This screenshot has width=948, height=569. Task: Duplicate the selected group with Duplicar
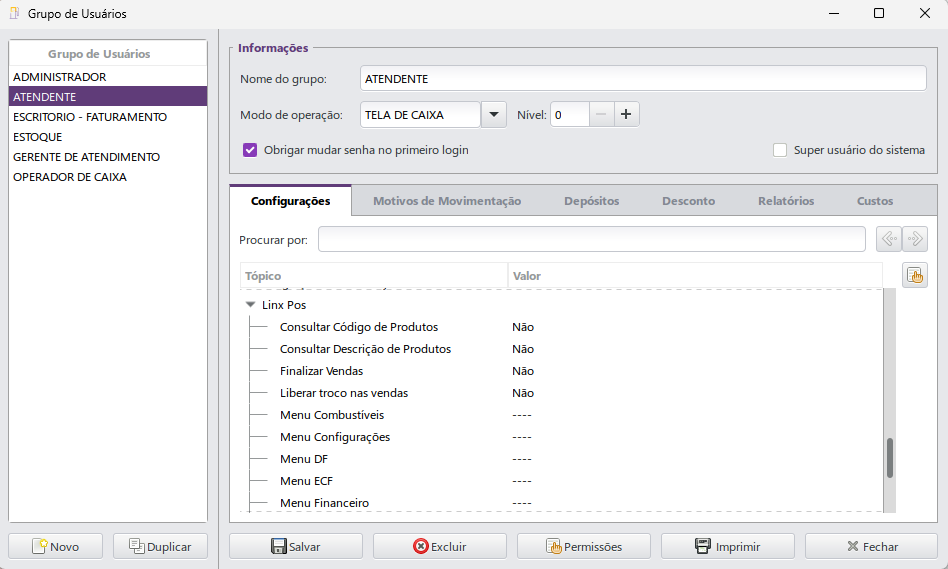(160, 547)
